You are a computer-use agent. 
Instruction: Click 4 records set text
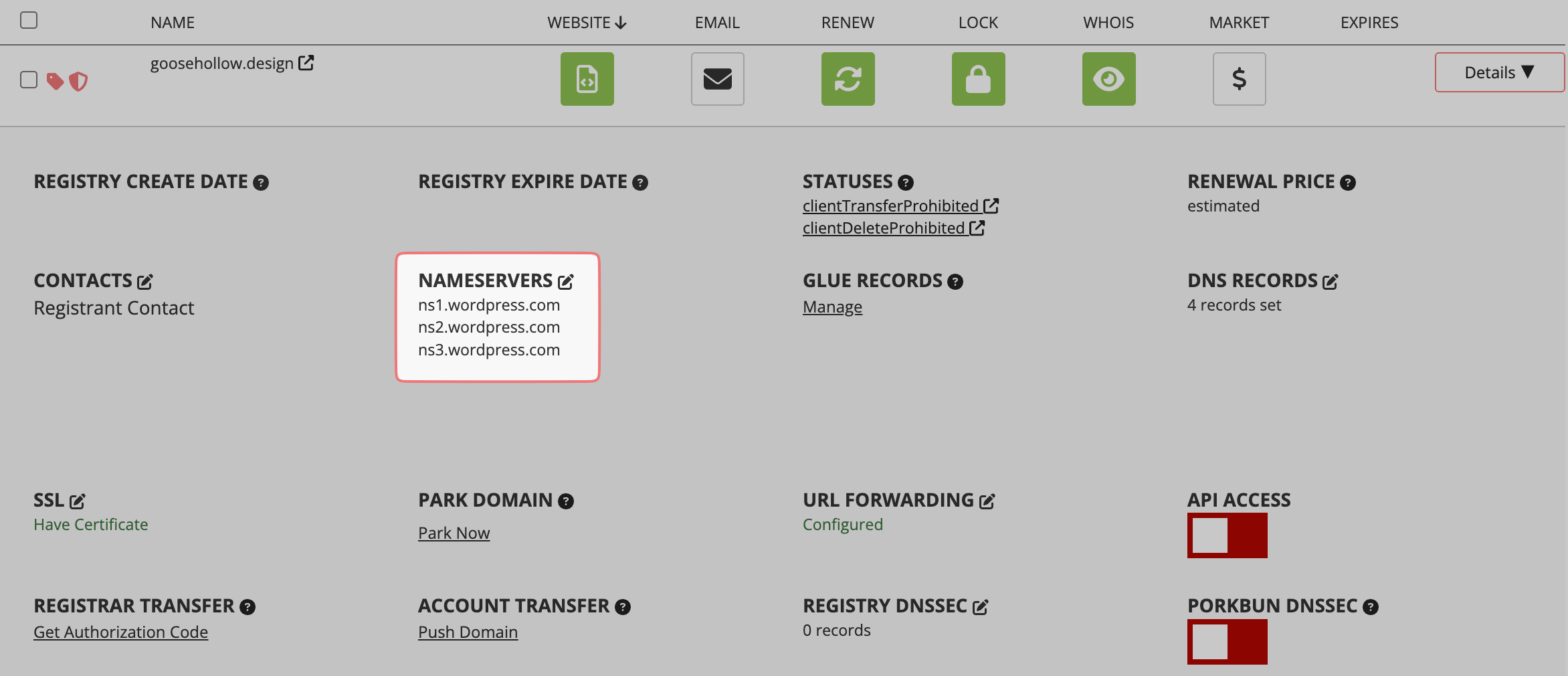pos(1234,305)
